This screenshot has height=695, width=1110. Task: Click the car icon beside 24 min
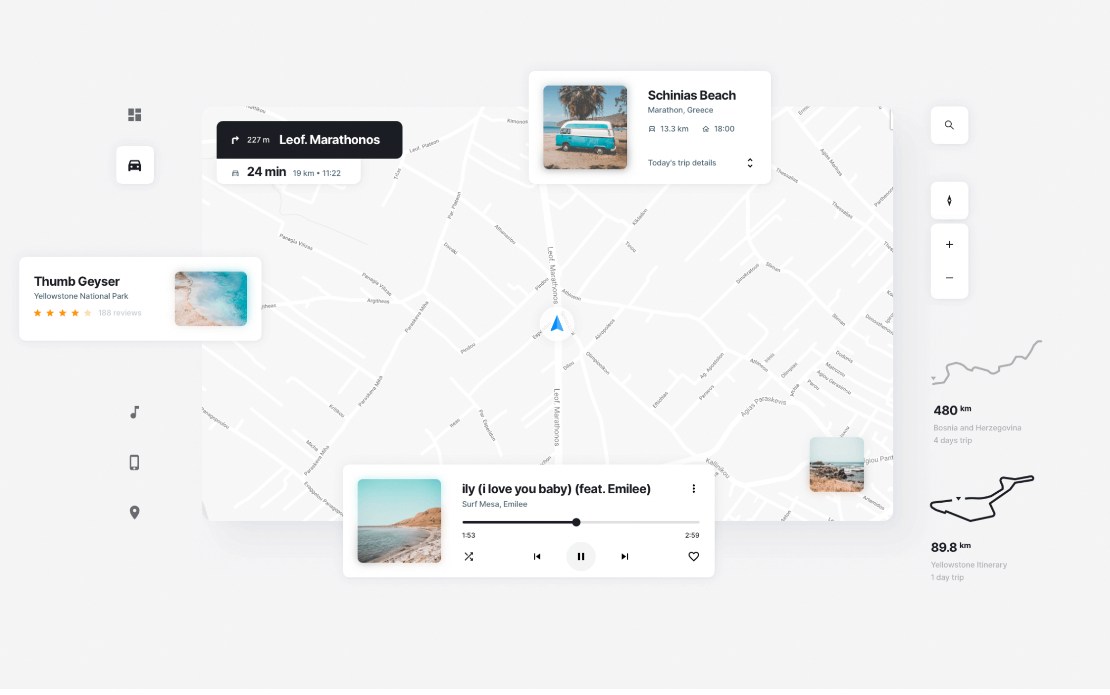coord(235,173)
